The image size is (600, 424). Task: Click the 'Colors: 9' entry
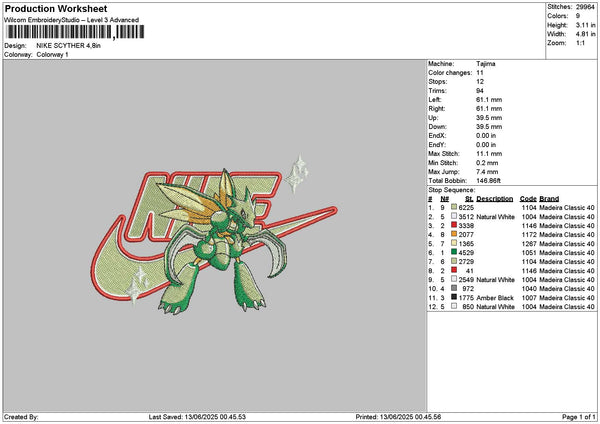(x=564, y=16)
